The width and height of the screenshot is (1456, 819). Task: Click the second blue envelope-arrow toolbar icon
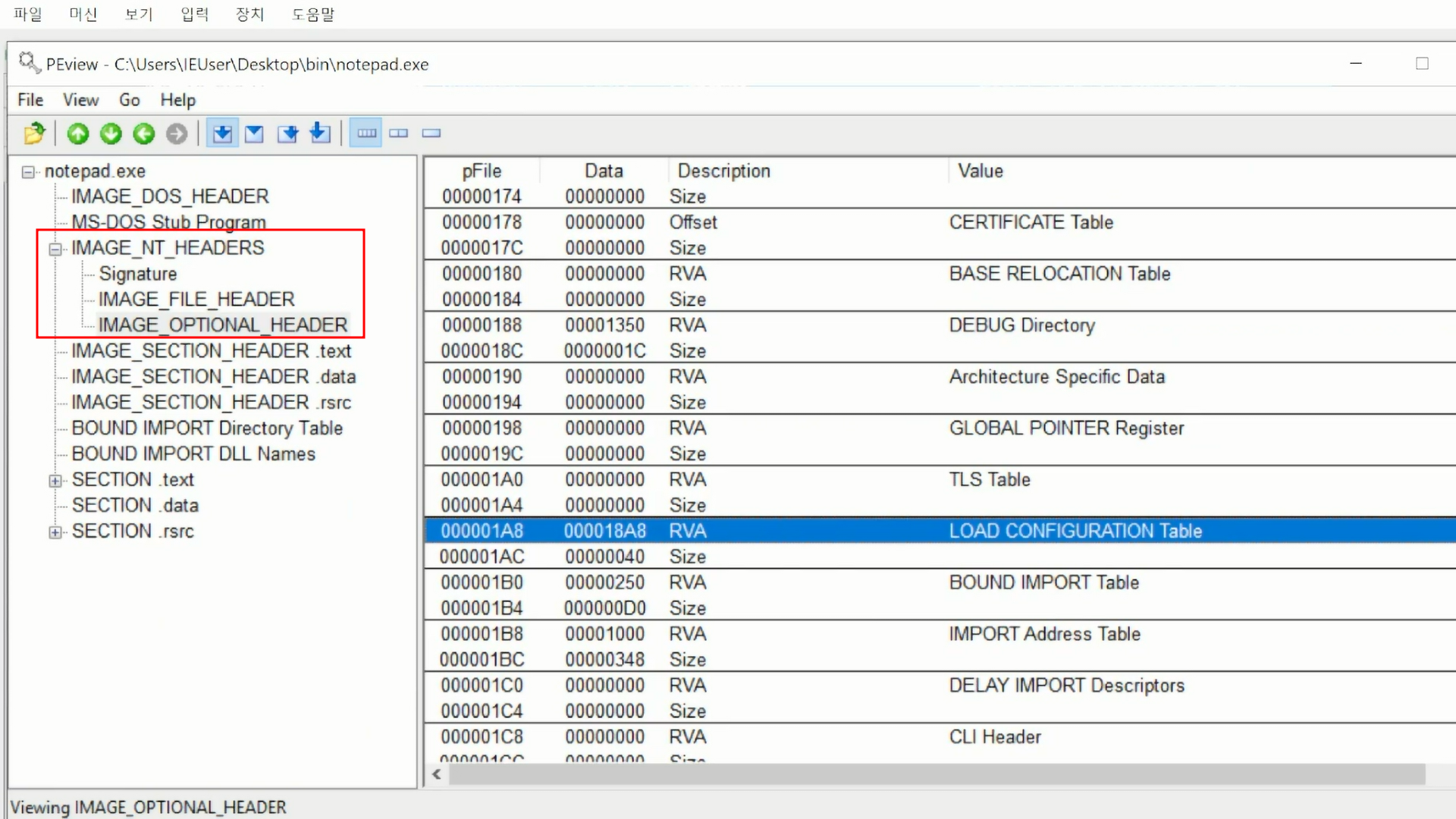click(x=255, y=133)
